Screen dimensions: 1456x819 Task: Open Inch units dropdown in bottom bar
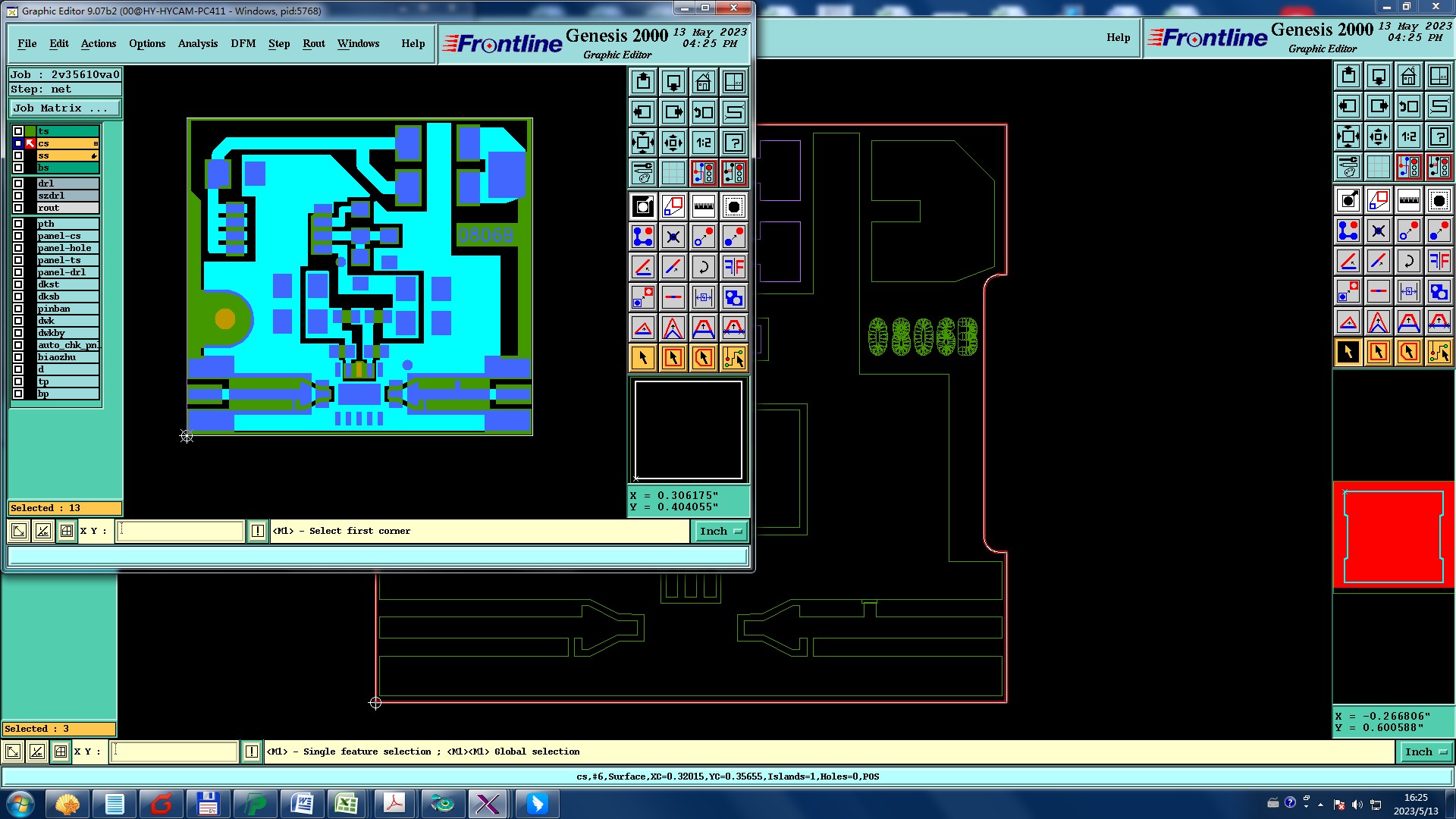pos(1425,752)
